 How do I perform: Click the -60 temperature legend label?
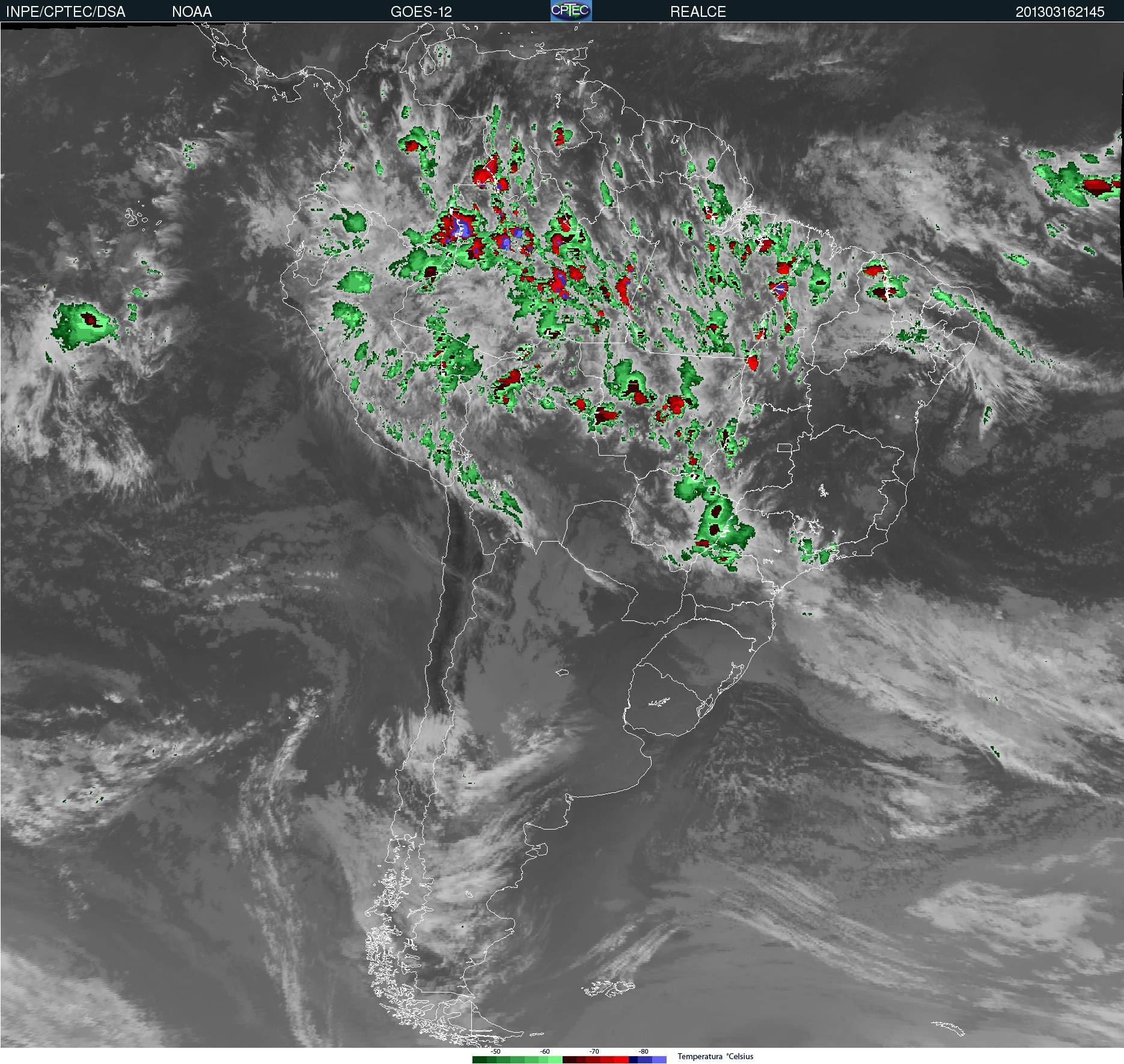coord(545,1051)
